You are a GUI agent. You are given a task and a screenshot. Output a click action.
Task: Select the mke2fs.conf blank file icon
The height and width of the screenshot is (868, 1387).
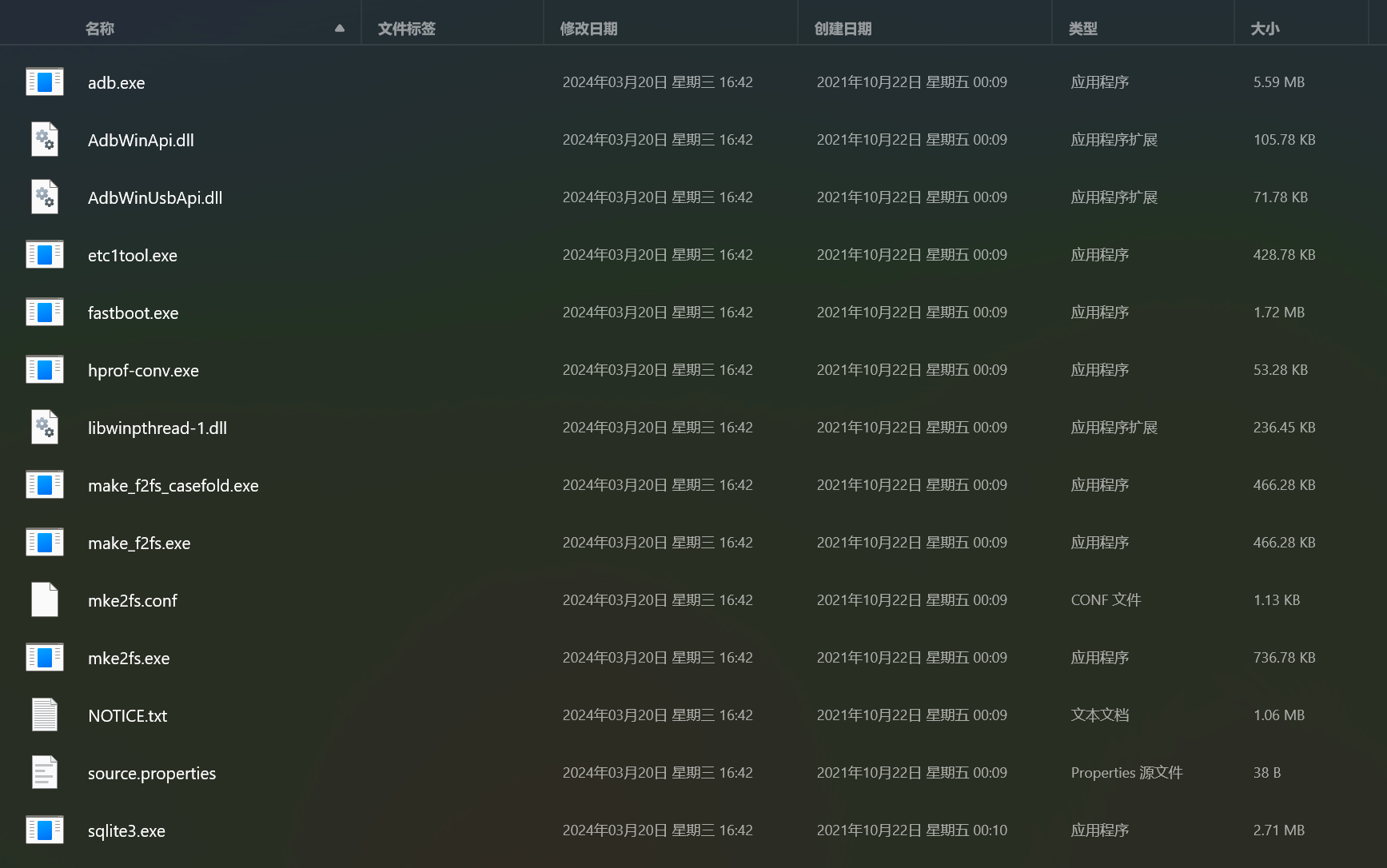(45, 600)
